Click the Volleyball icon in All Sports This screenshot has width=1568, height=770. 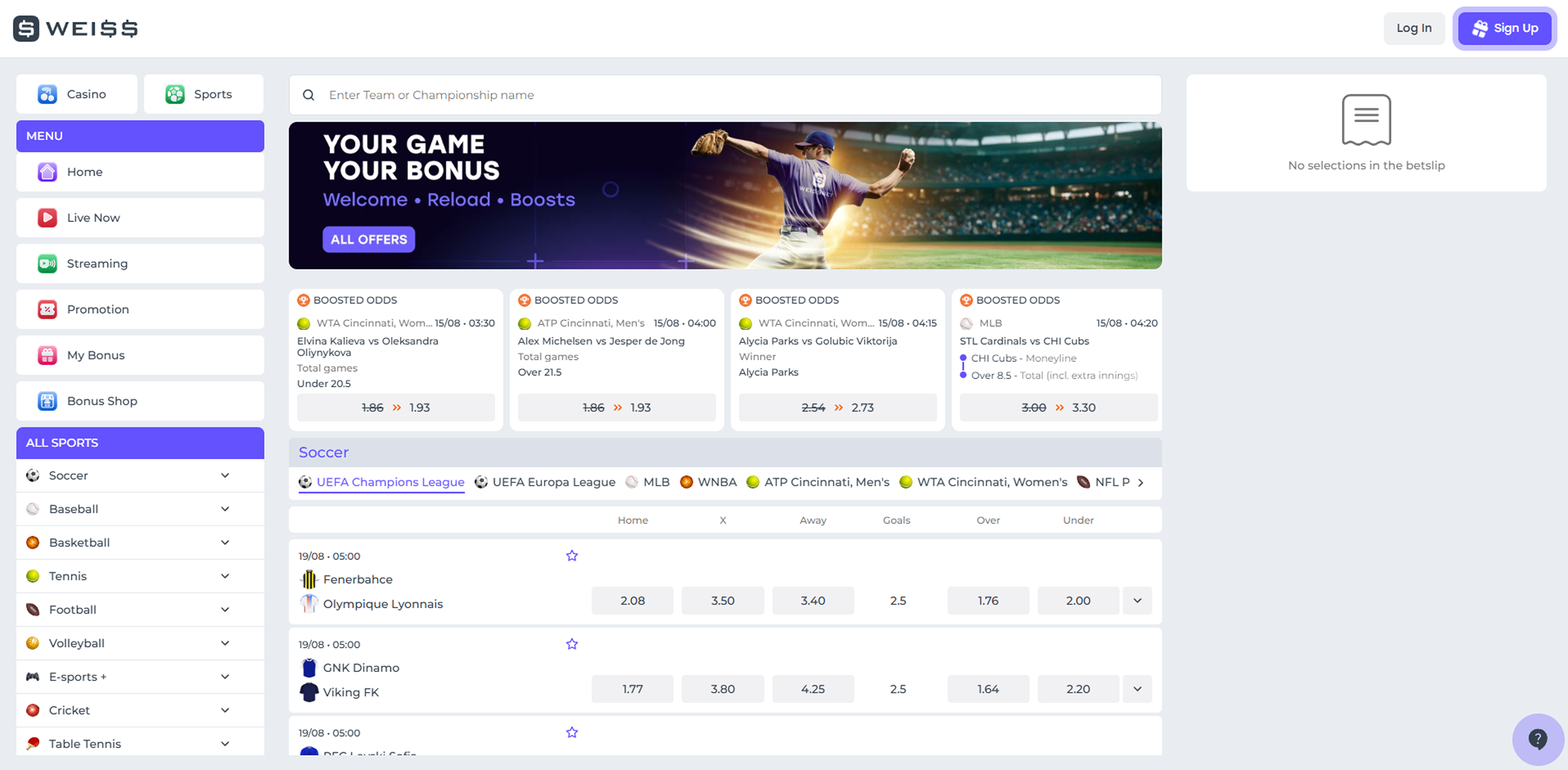[33, 643]
